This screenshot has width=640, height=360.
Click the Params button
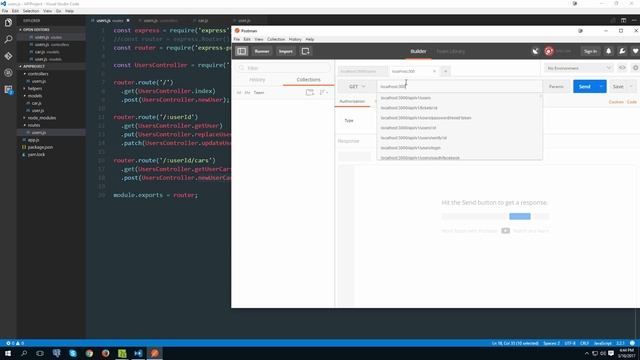pyautogui.click(x=556, y=87)
